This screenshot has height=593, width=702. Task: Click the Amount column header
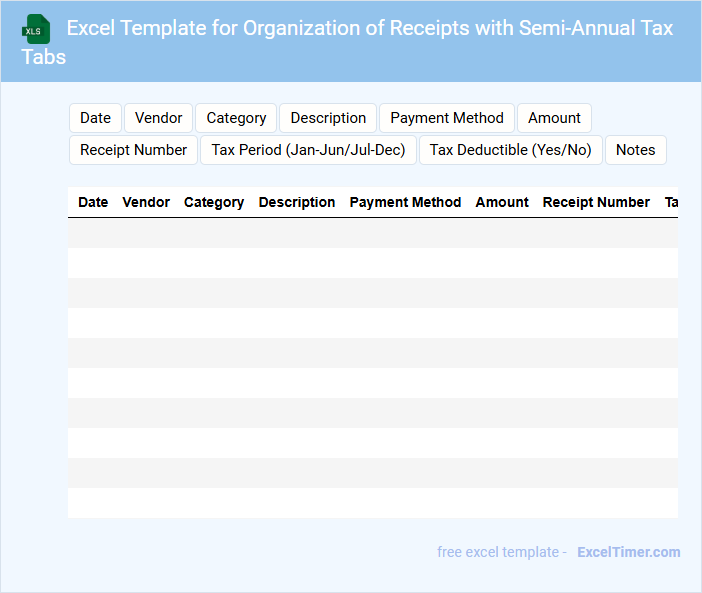click(x=502, y=202)
